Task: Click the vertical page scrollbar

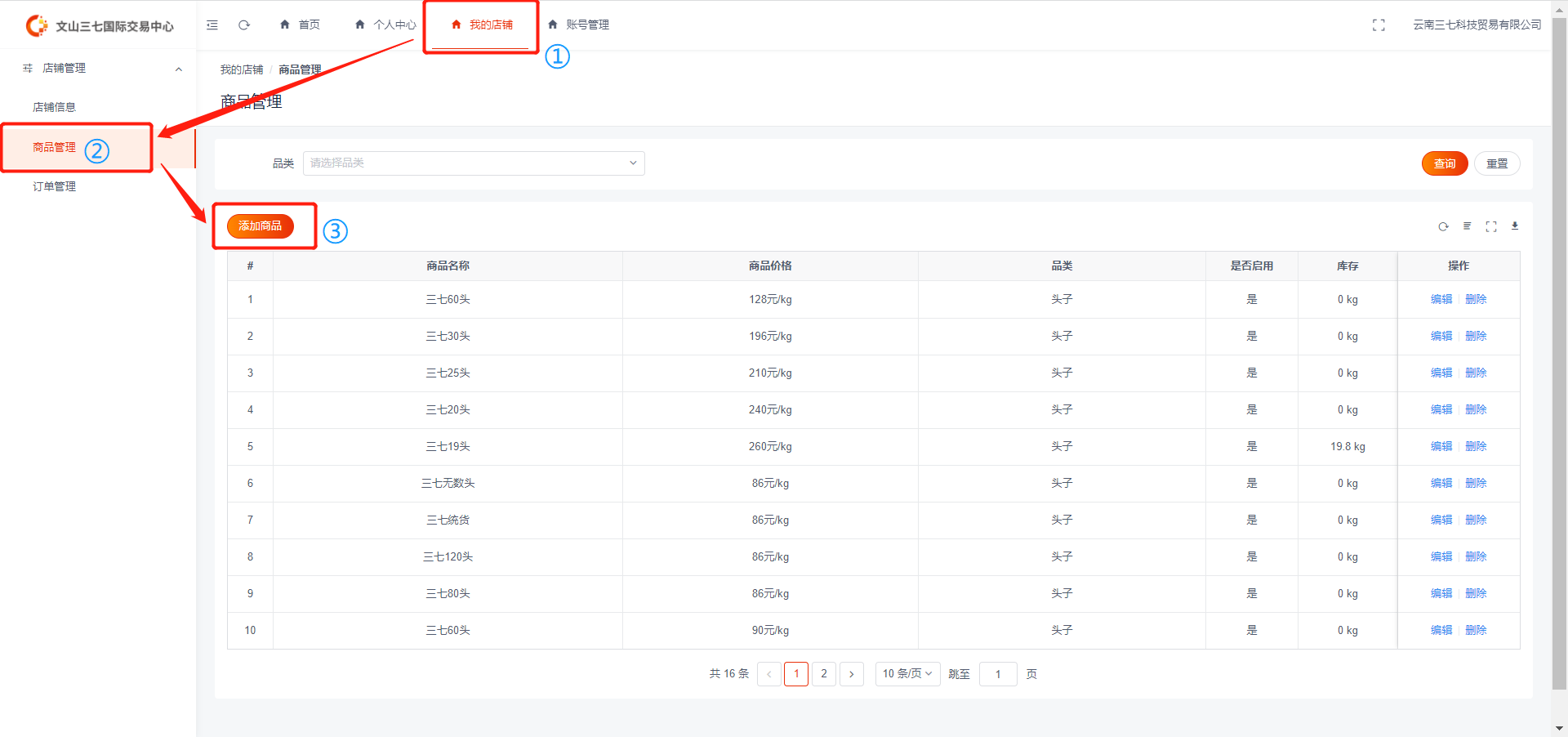Action: pyautogui.click(x=1559, y=353)
